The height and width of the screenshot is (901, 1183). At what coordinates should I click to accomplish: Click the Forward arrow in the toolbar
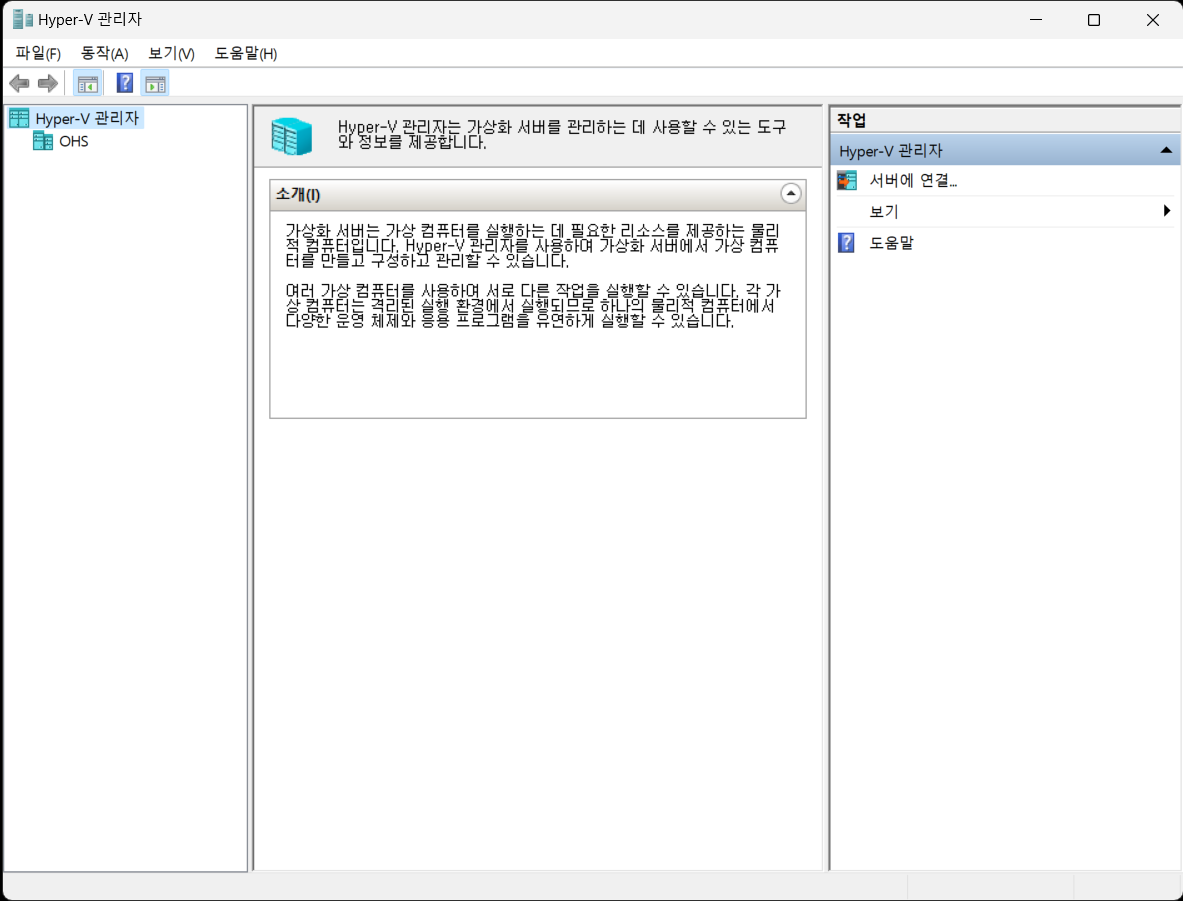point(48,83)
